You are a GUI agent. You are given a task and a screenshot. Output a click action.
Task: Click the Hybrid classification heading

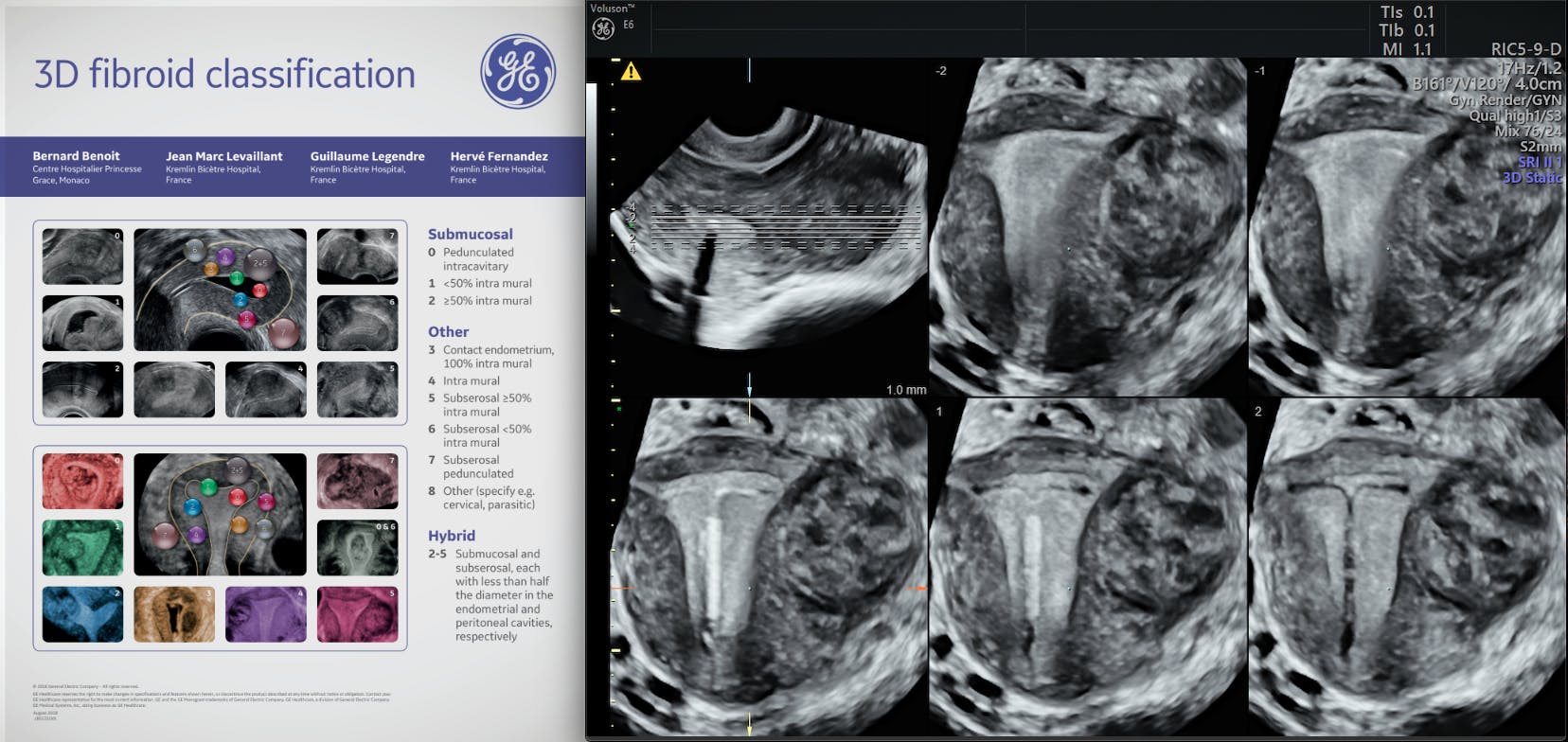tap(452, 535)
